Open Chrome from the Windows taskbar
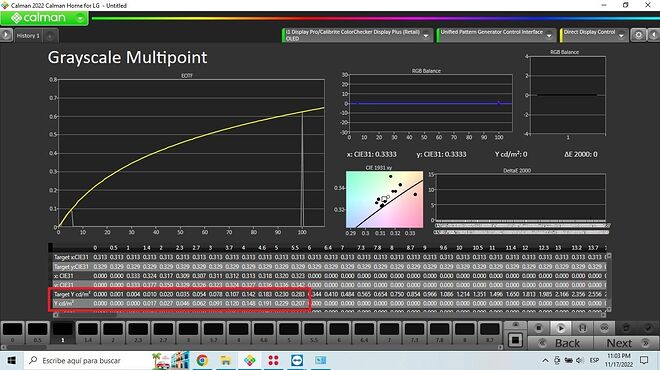 pyautogui.click(x=202, y=360)
